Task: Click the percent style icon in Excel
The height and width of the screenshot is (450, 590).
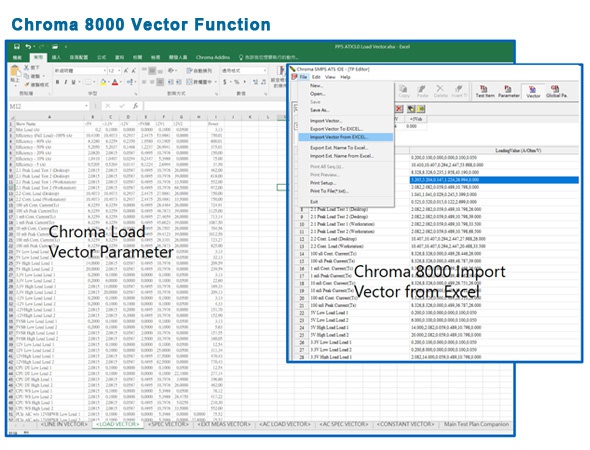Action: (237, 82)
